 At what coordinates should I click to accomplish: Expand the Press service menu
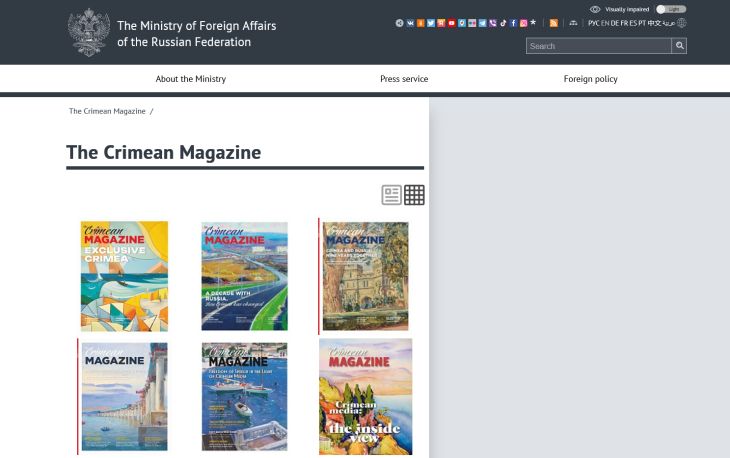click(x=404, y=78)
